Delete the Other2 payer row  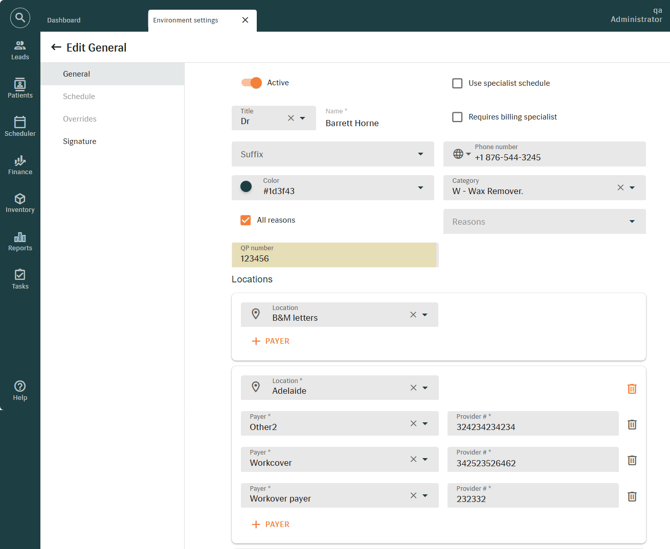point(632,424)
